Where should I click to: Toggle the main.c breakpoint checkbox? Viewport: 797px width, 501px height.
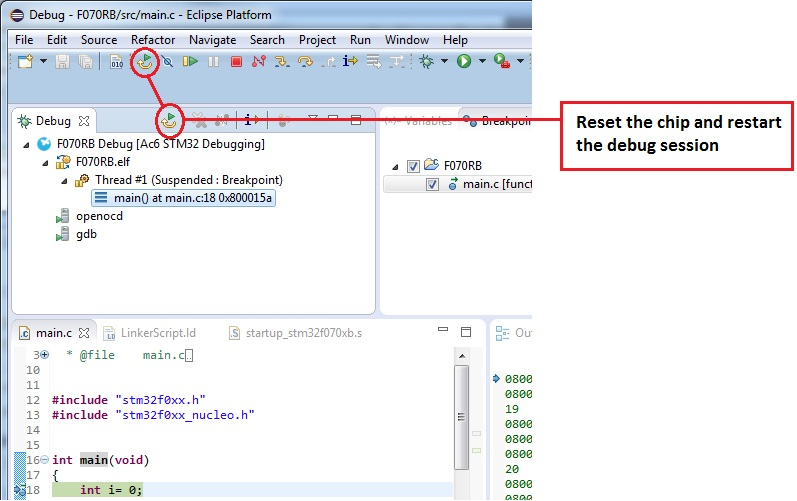coord(433,184)
